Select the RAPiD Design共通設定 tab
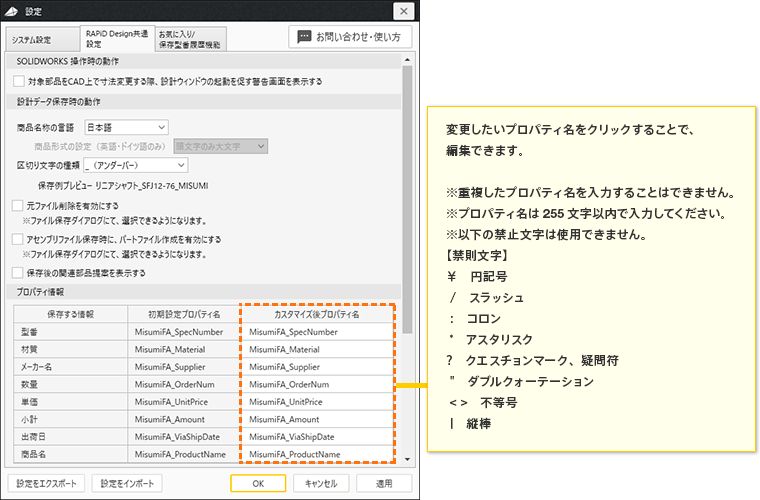Viewport: 760px width, 500px height. pos(117,38)
